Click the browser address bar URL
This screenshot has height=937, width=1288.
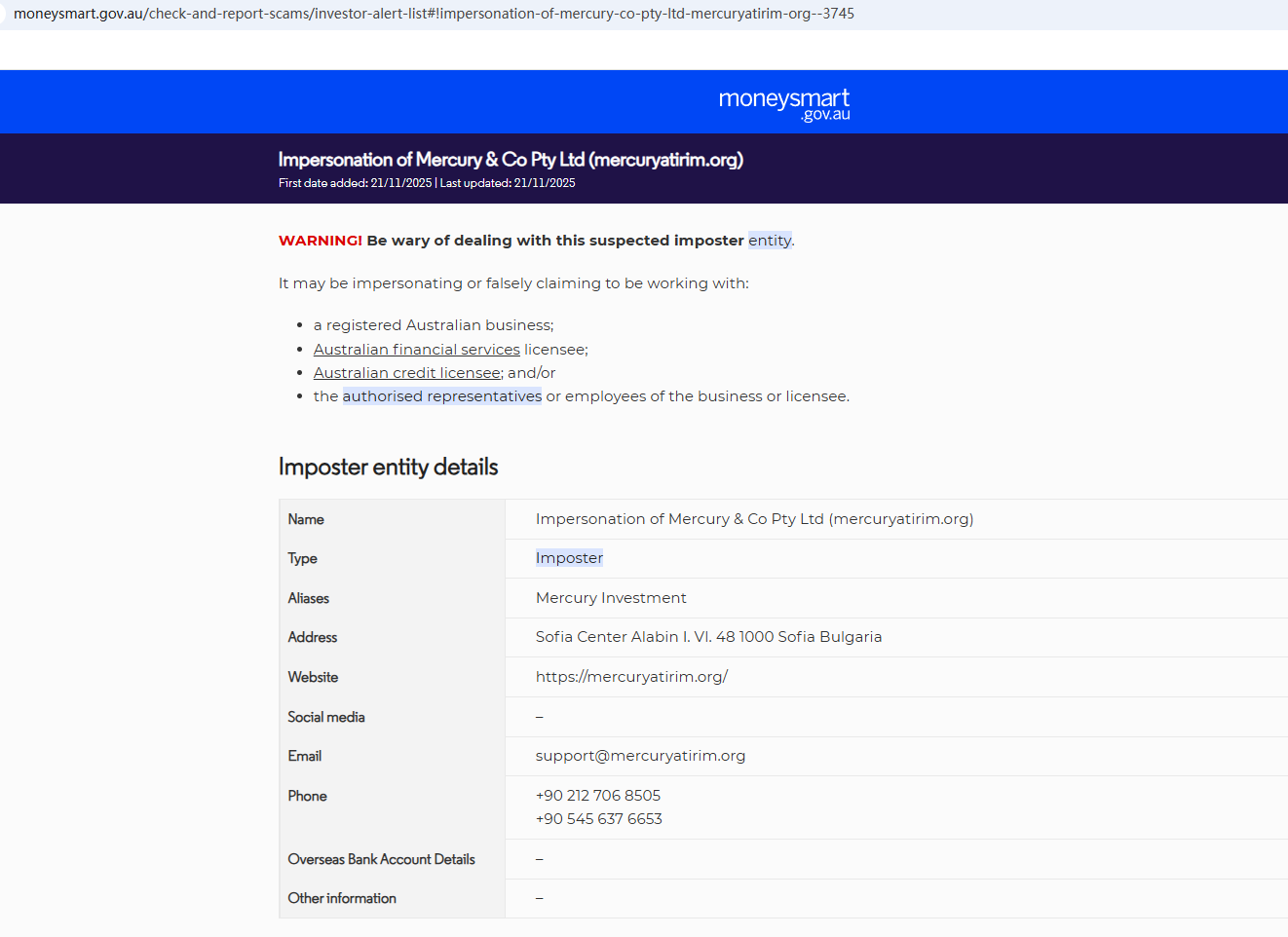(x=434, y=14)
